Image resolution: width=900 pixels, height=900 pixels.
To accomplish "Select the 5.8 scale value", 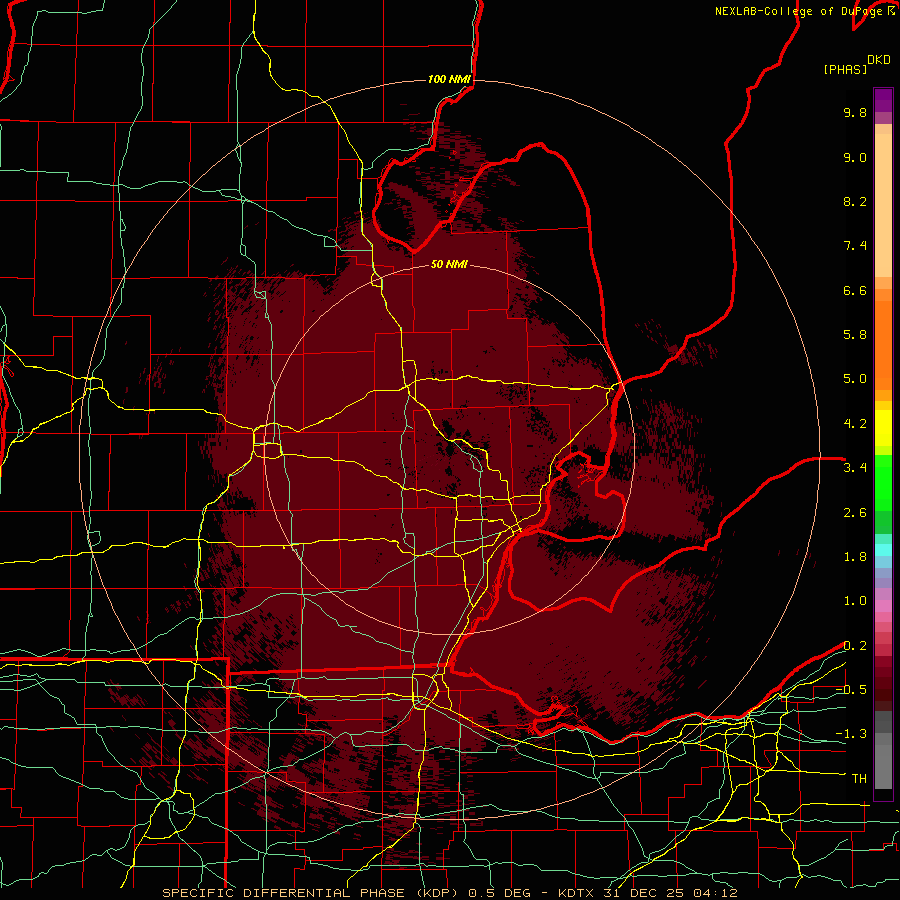I will pyautogui.click(x=855, y=335).
